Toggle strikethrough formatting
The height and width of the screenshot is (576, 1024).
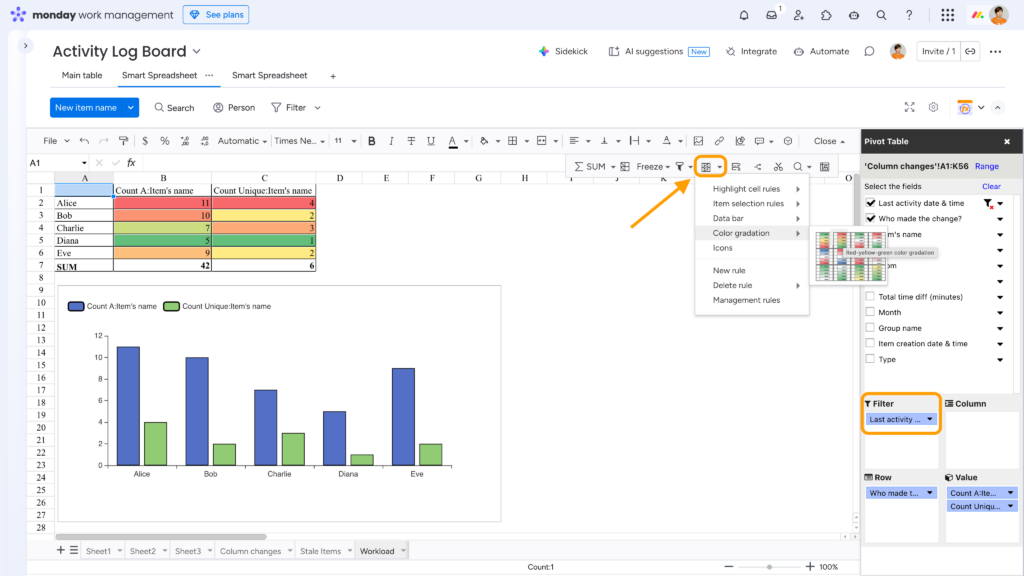tap(411, 141)
